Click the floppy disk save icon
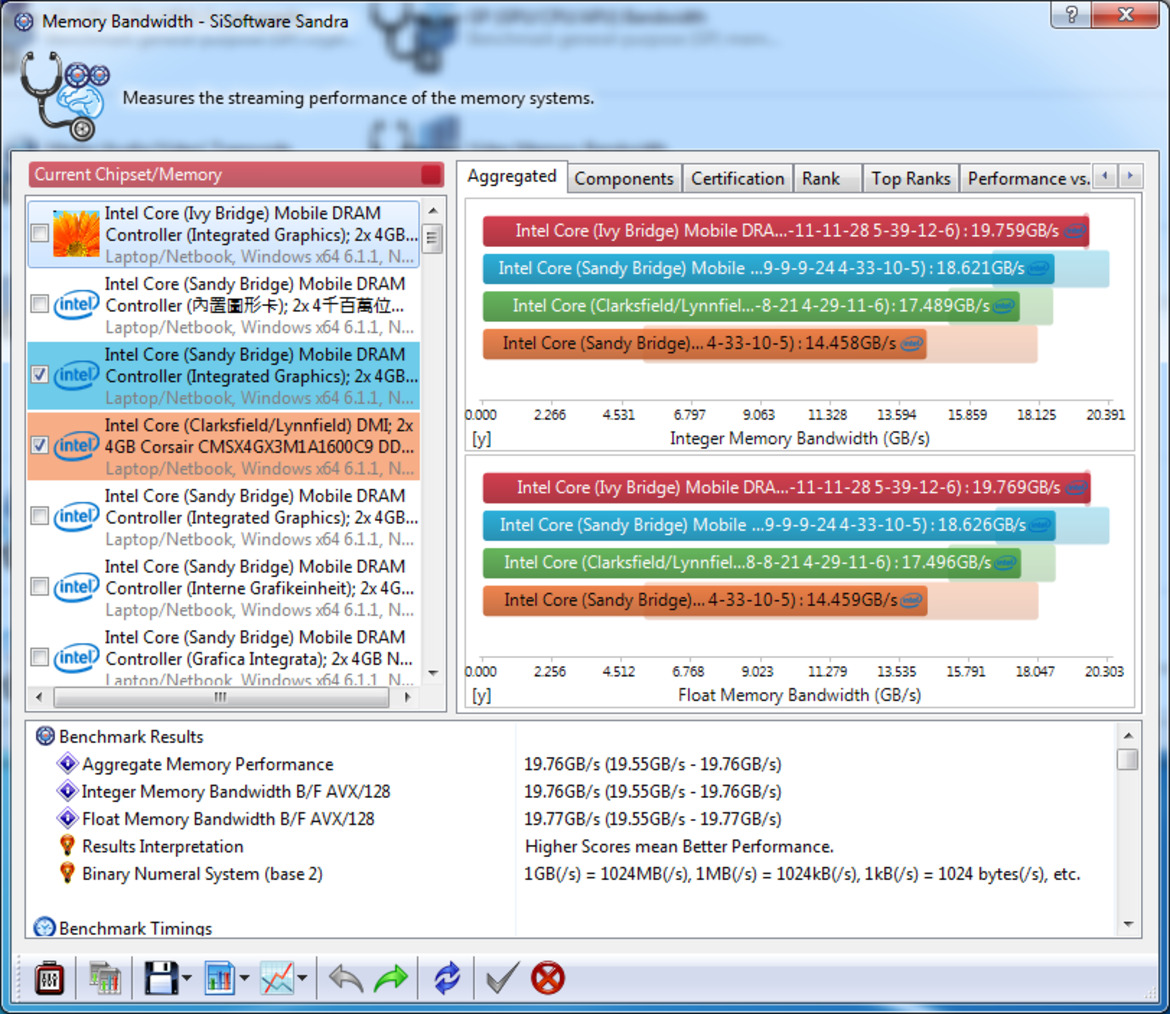 coord(160,978)
